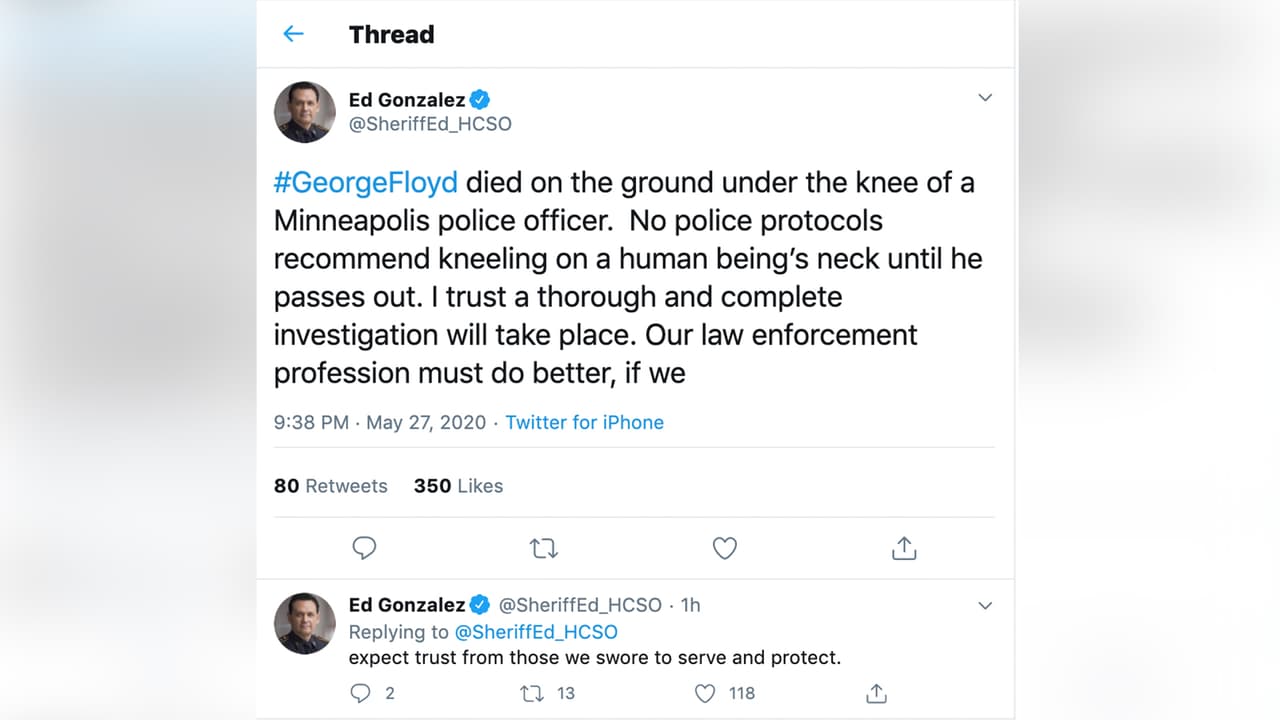Click the avatar on the reply tweet

tap(305, 623)
